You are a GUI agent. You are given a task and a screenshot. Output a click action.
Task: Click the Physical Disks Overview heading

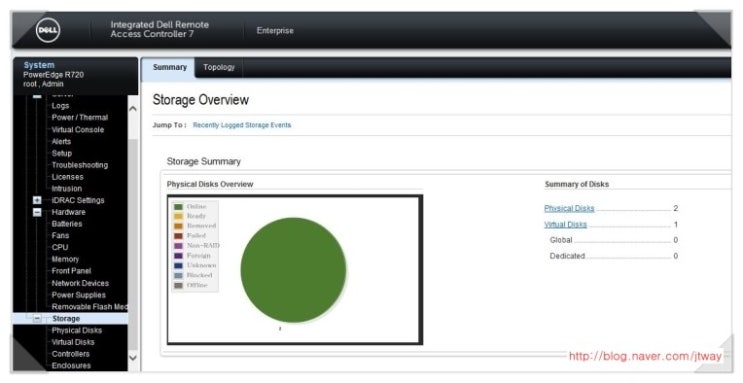point(210,184)
